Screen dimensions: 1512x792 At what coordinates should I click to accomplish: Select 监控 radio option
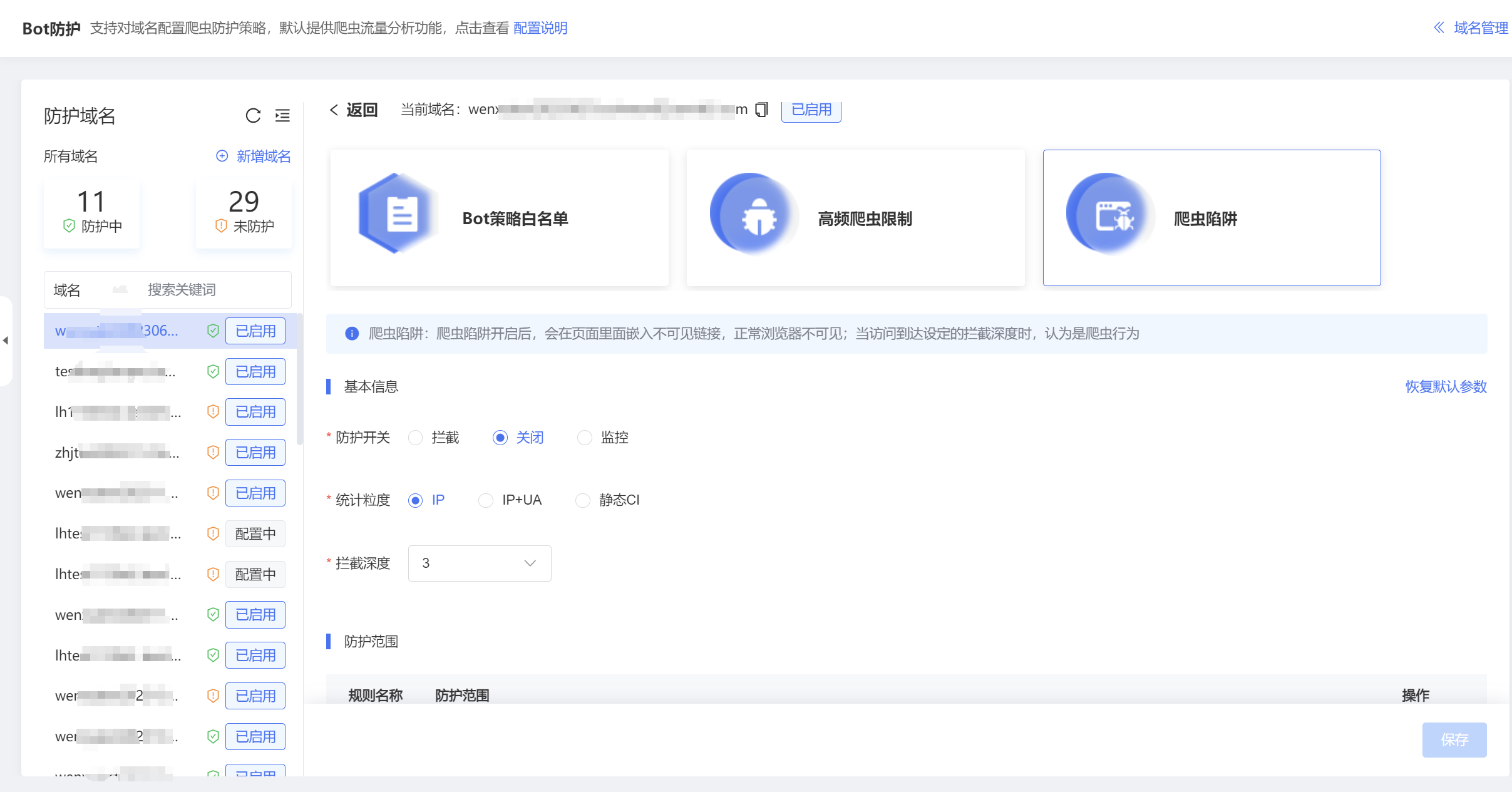pyautogui.click(x=584, y=438)
